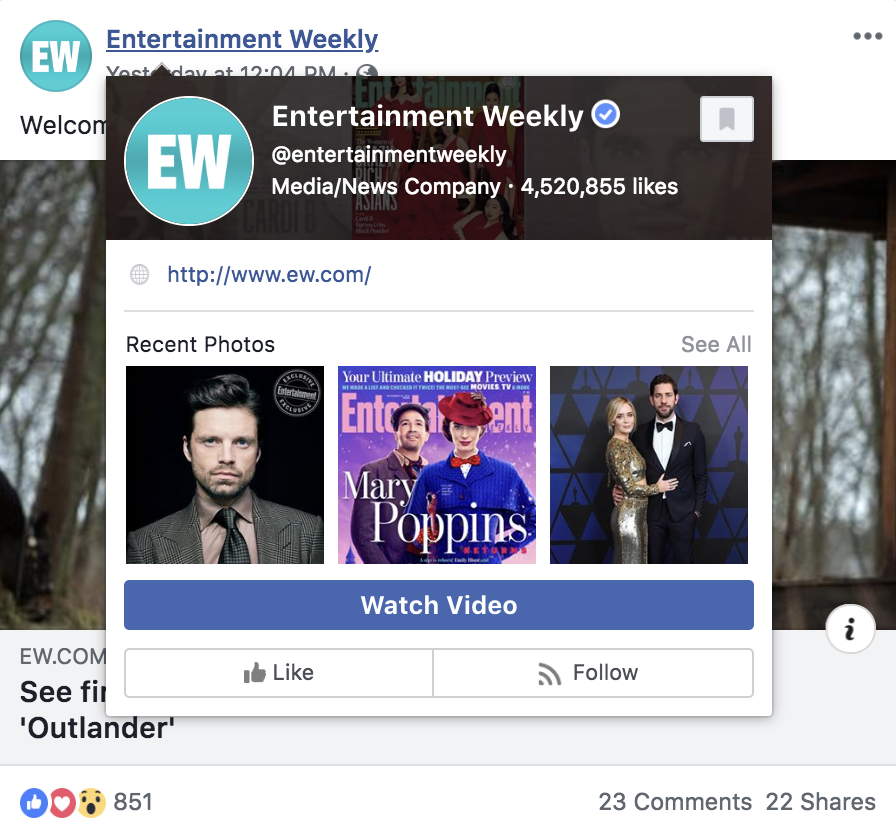This screenshot has width=896, height=834.
Task: Click the globe icon beside website link
Action: [139, 275]
